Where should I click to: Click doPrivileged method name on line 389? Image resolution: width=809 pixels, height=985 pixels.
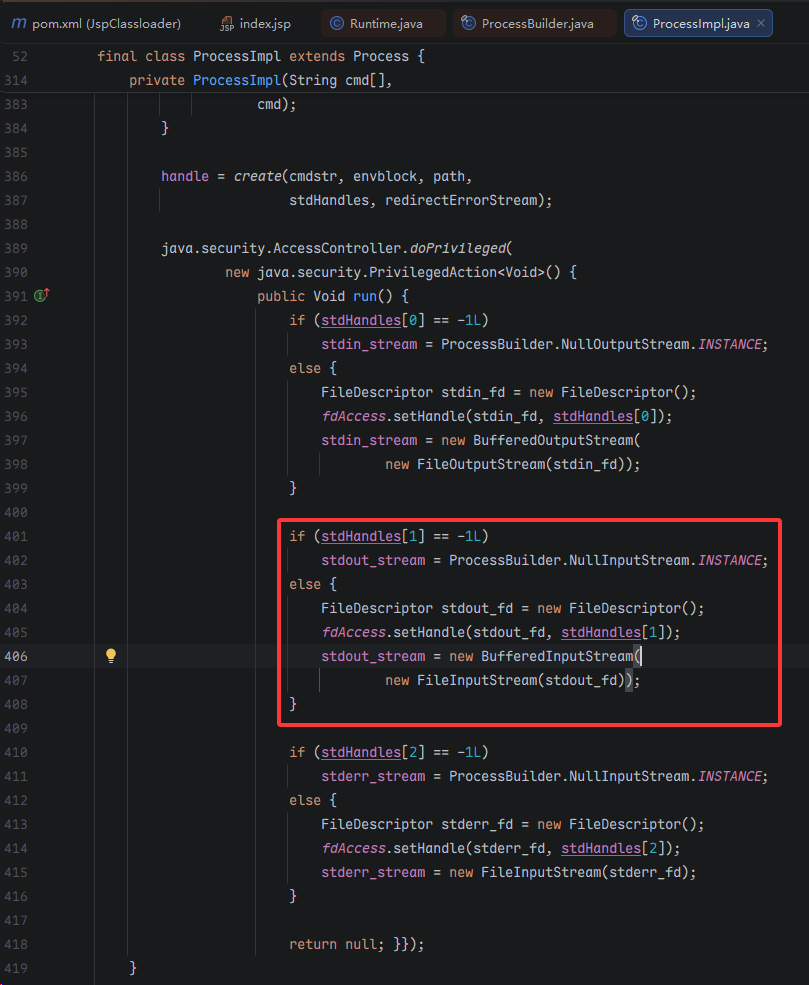[457, 248]
